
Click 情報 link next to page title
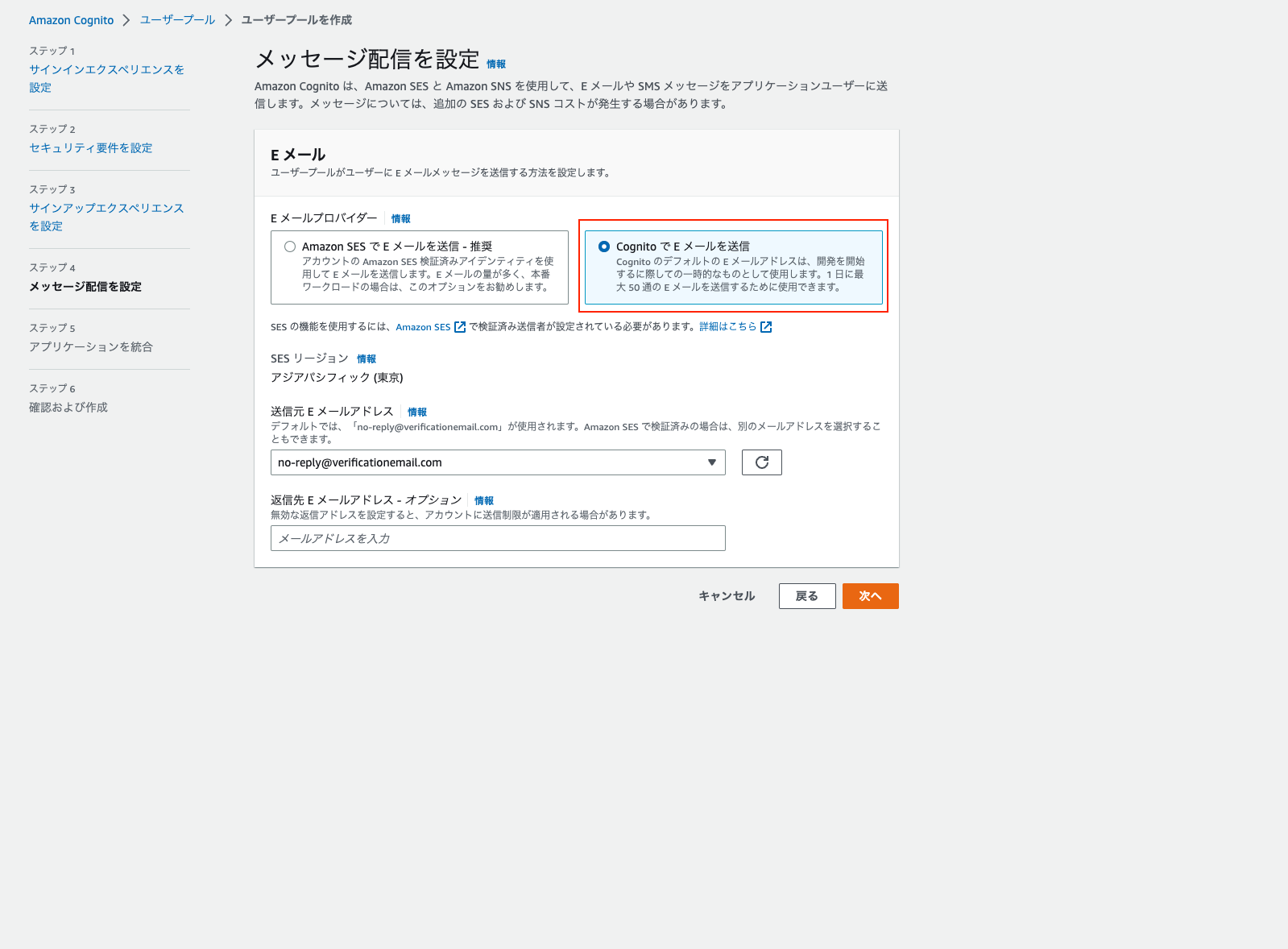[x=496, y=64]
